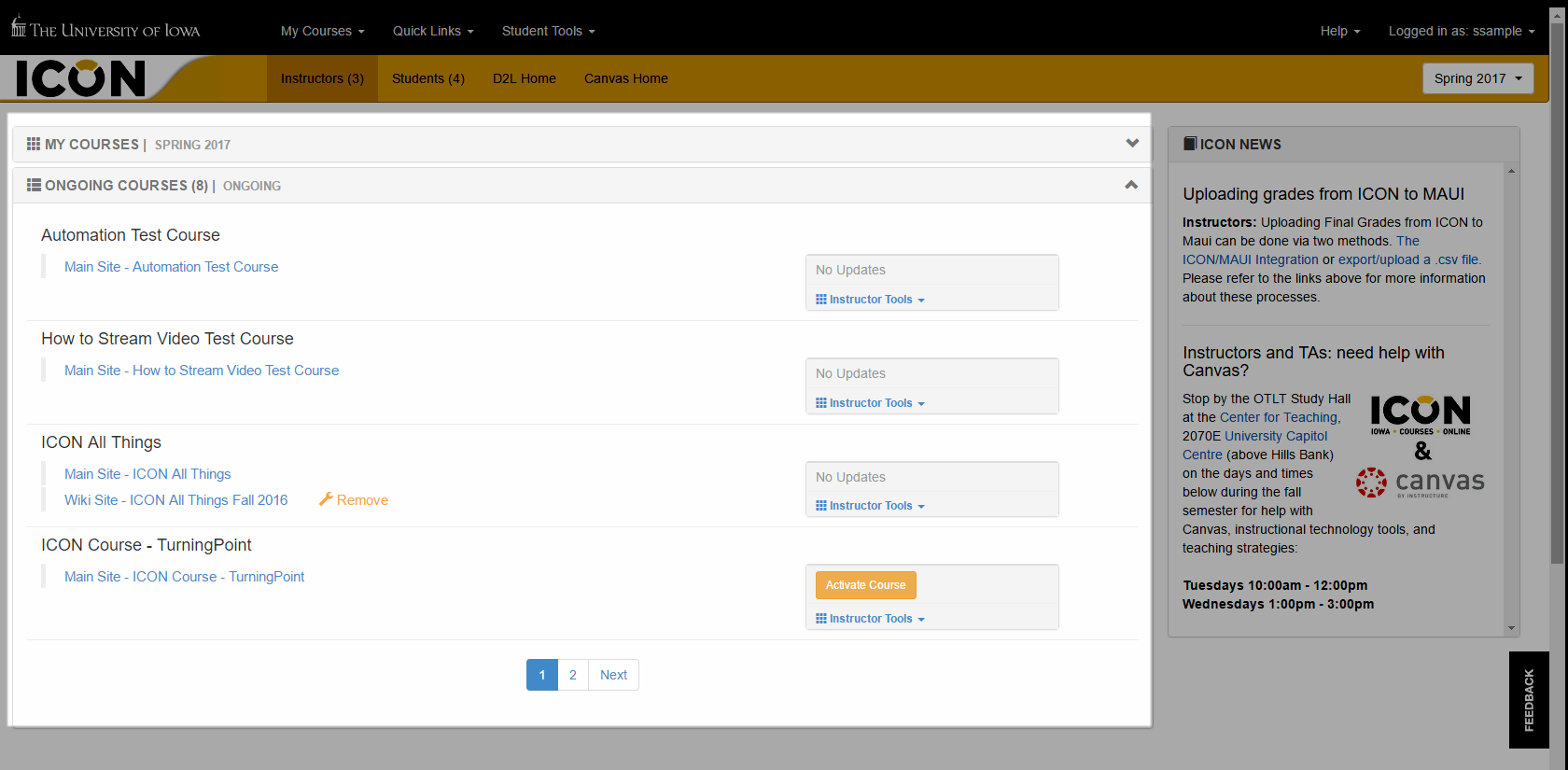The height and width of the screenshot is (770, 1568).
Task: Open Instructor Tools for ICON Course - TurningPoint
Action: click(x=870, y=619)
